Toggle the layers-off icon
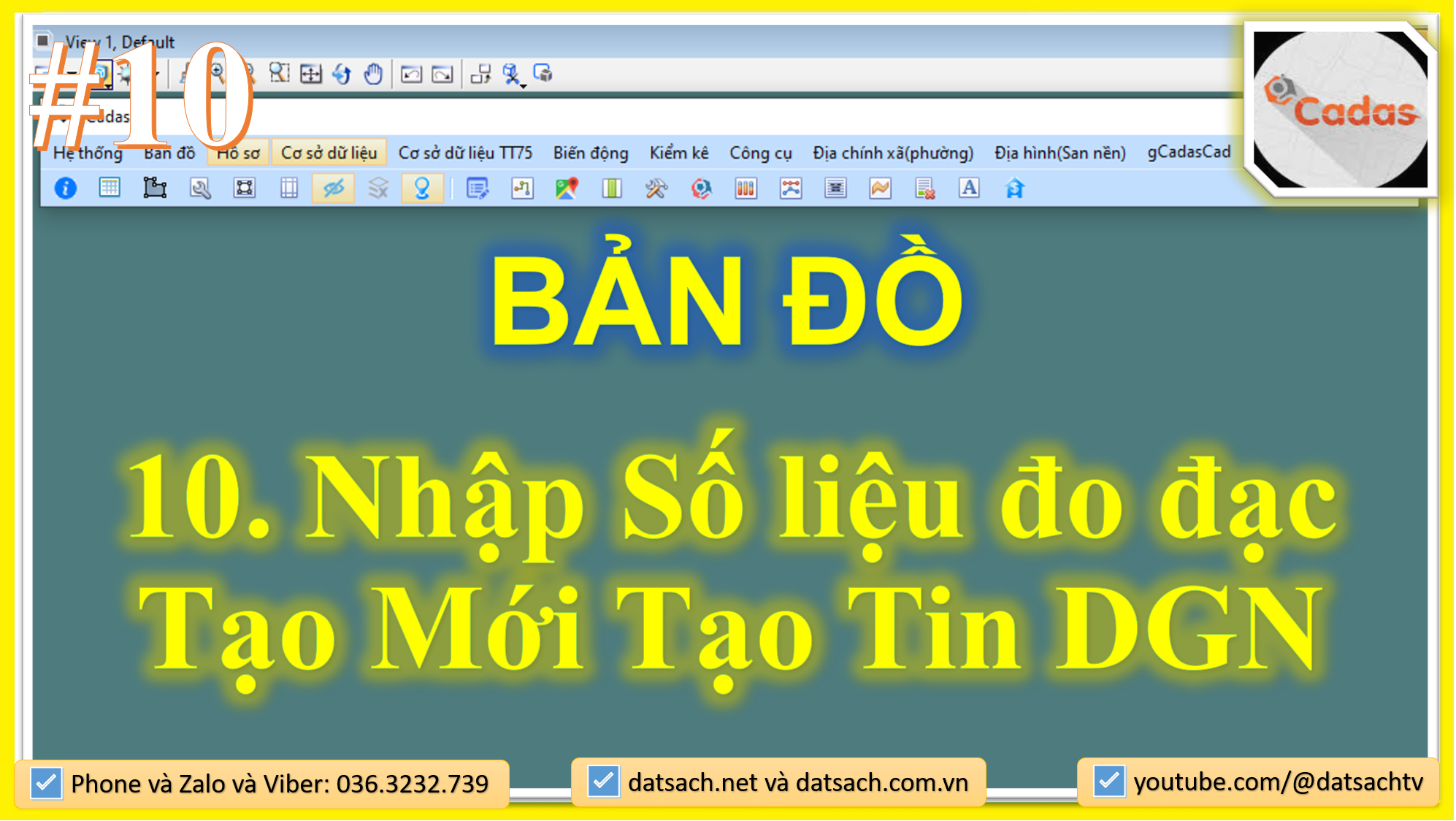 click(378, 188)
